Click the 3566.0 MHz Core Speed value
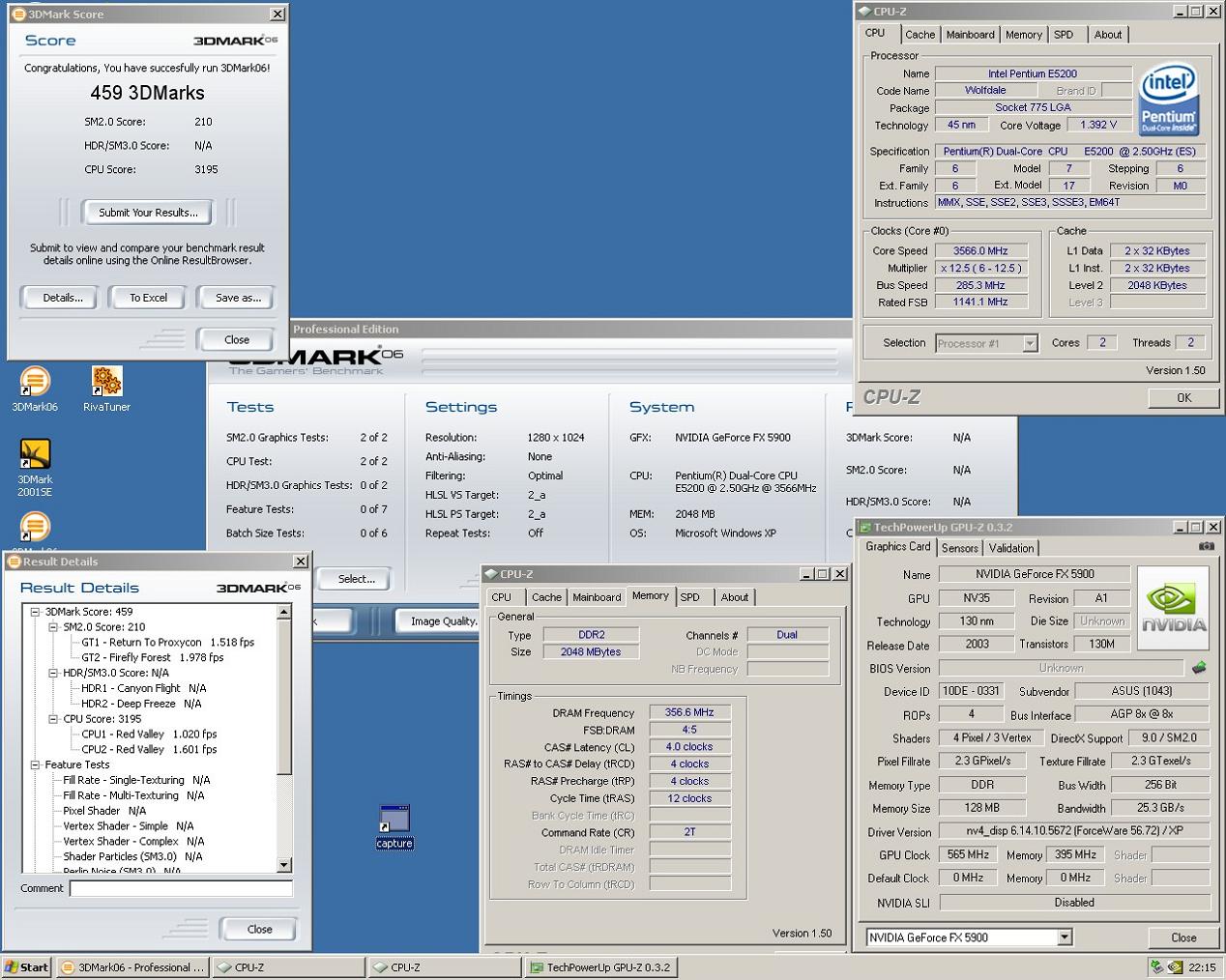 [980, 251]
